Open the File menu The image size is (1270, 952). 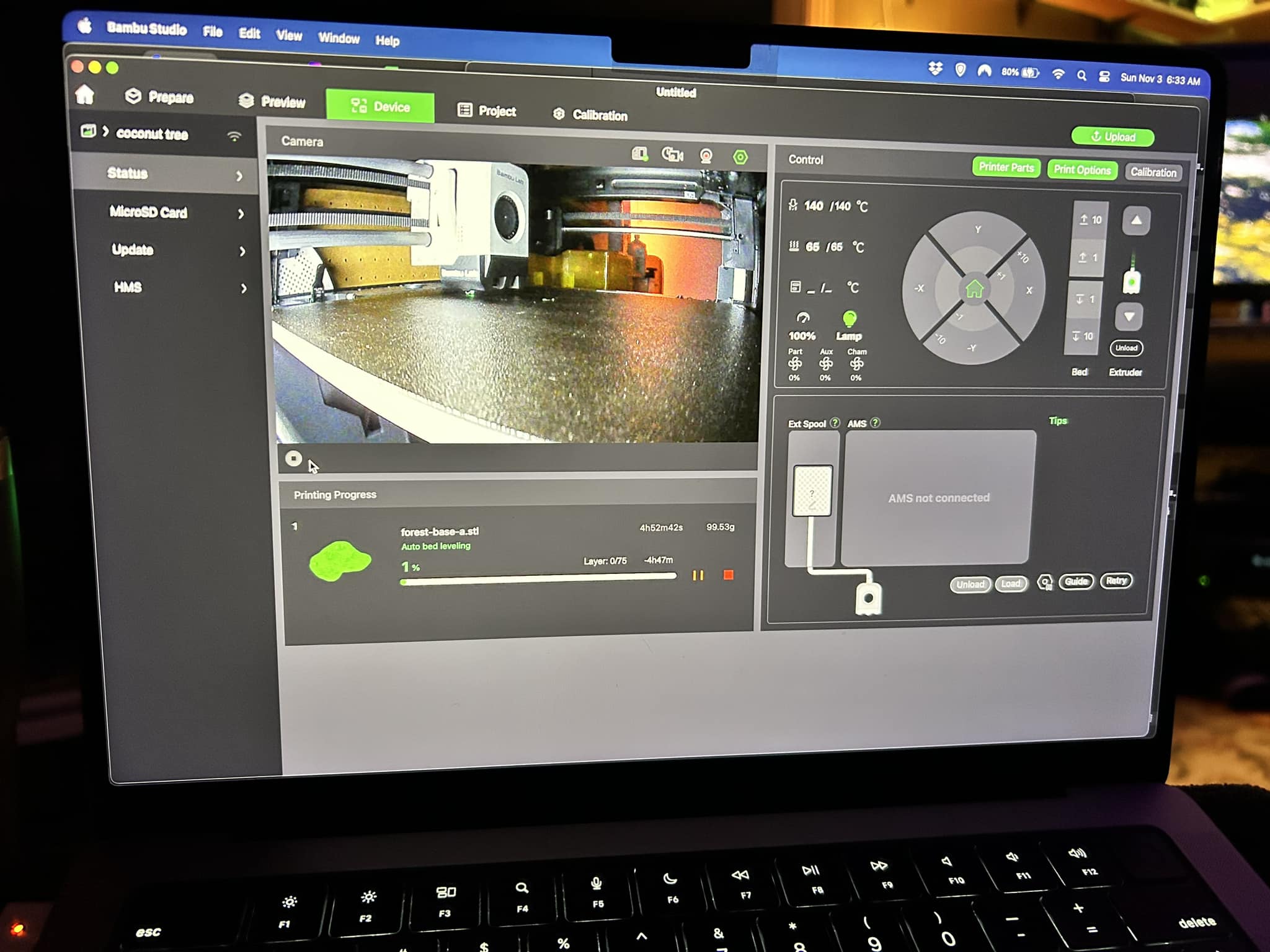click(212, 31)
